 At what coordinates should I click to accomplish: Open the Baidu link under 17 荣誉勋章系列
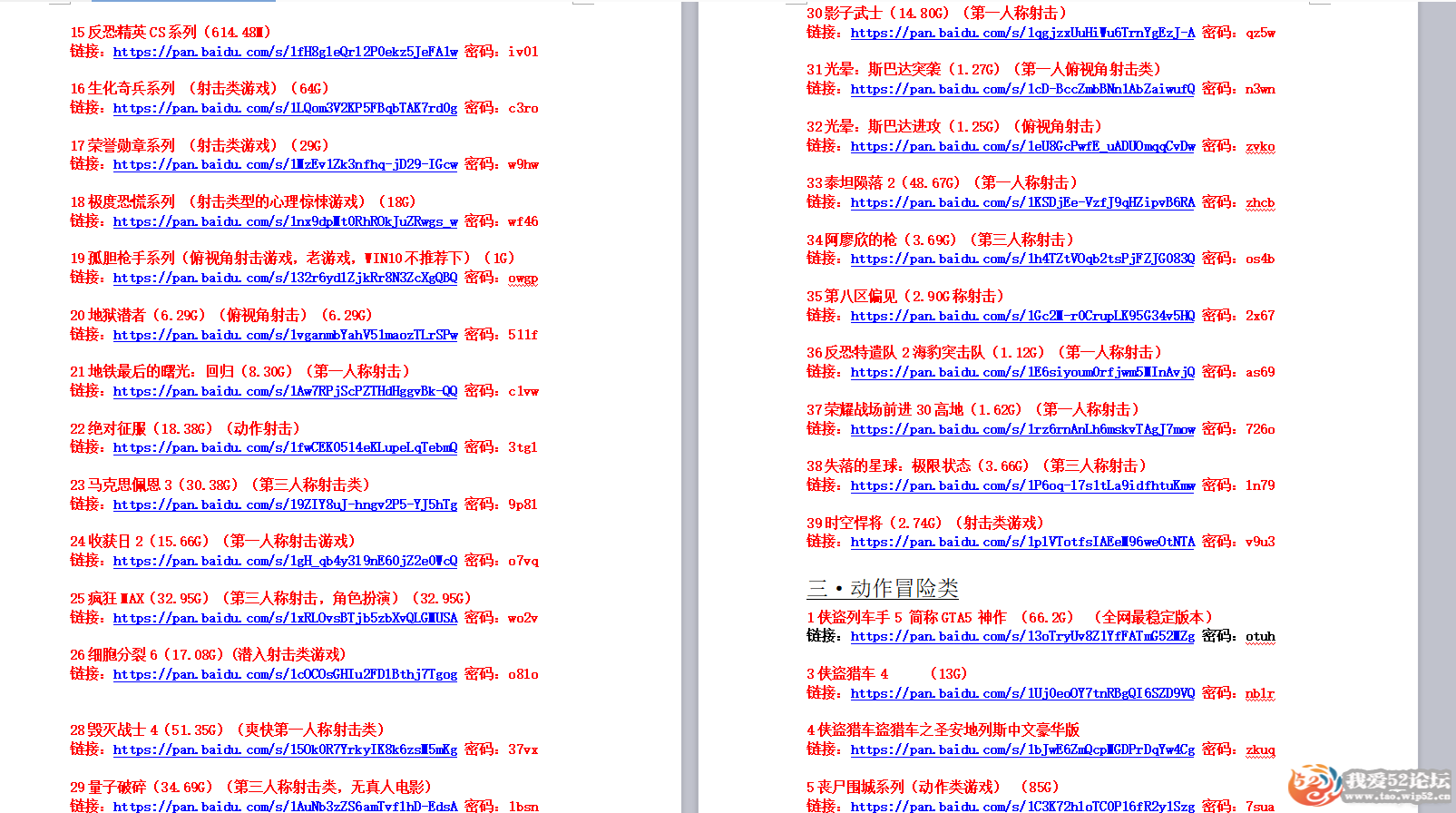click(x=285, y=164)
